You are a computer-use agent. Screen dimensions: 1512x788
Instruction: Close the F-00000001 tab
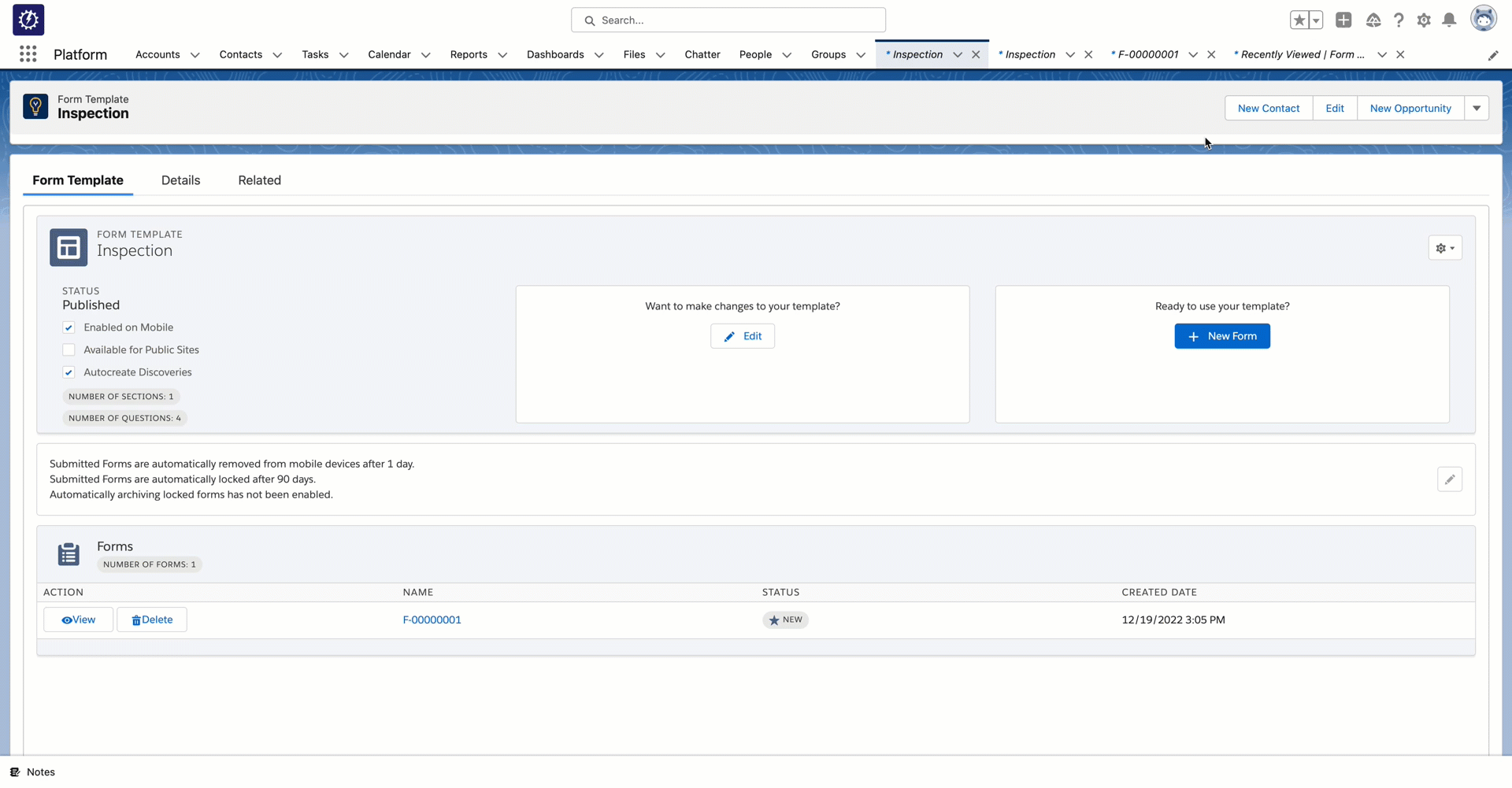coord(1211,54)
